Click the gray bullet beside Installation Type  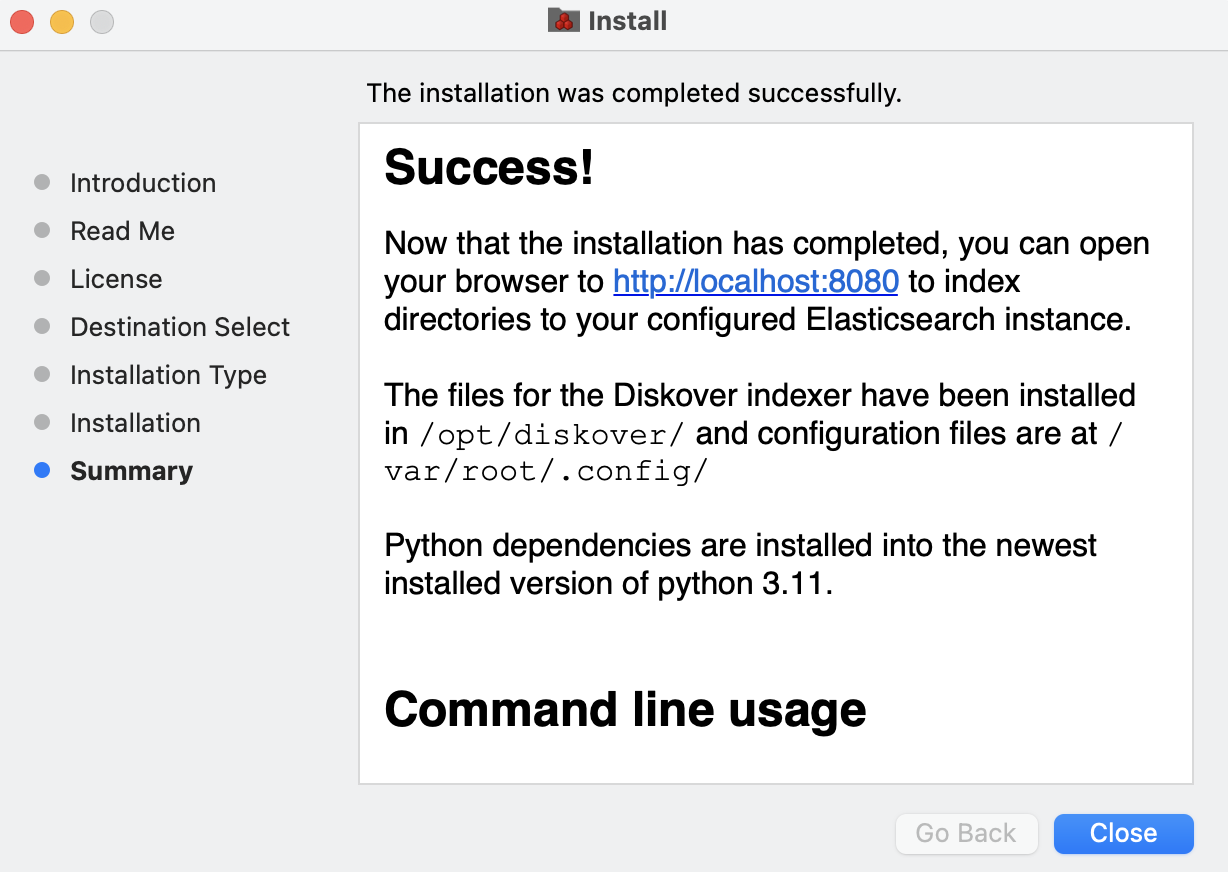pyautogui.click(x=42, y=375)
